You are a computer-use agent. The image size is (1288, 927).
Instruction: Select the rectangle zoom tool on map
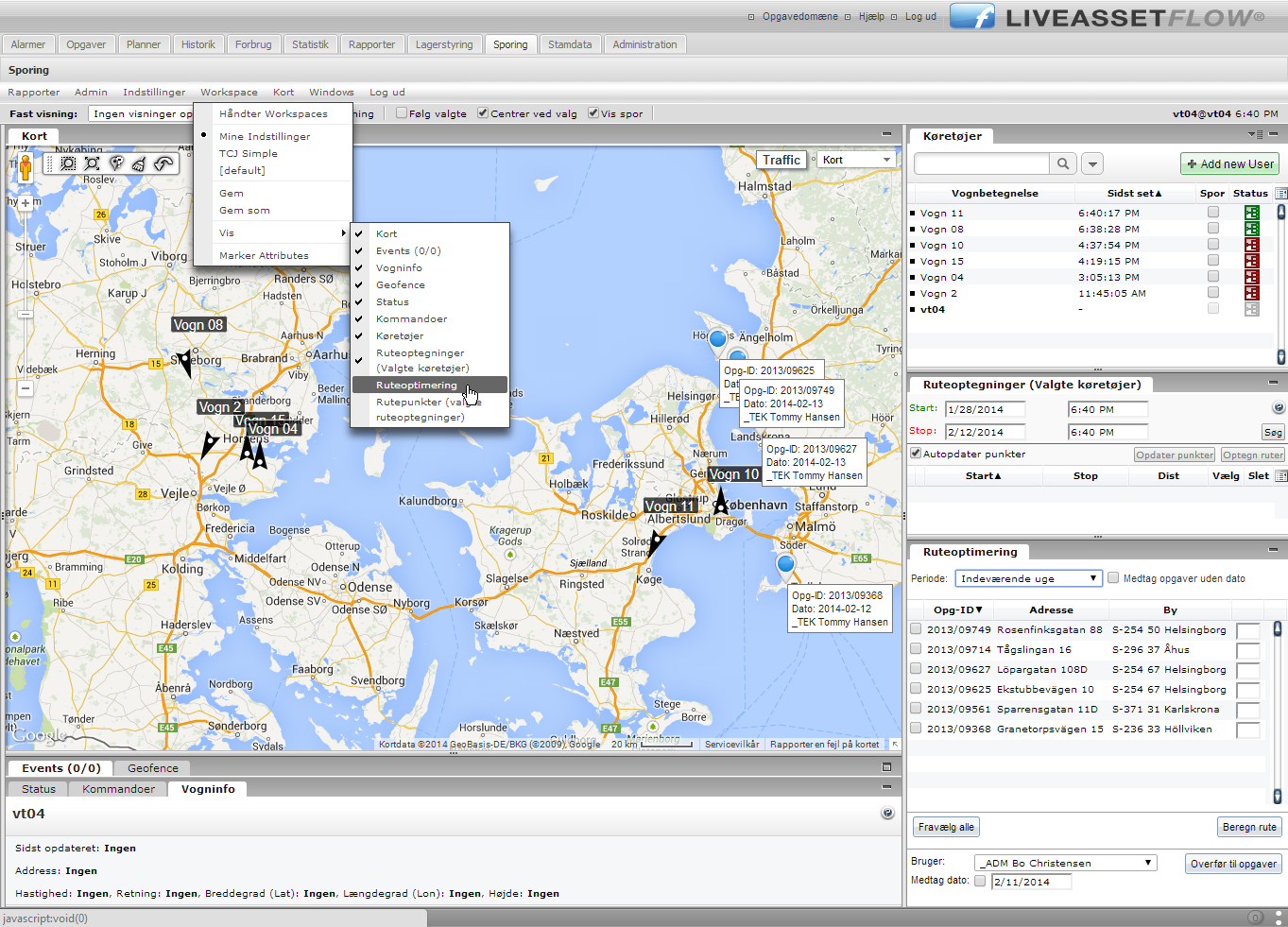coord(68,163)
